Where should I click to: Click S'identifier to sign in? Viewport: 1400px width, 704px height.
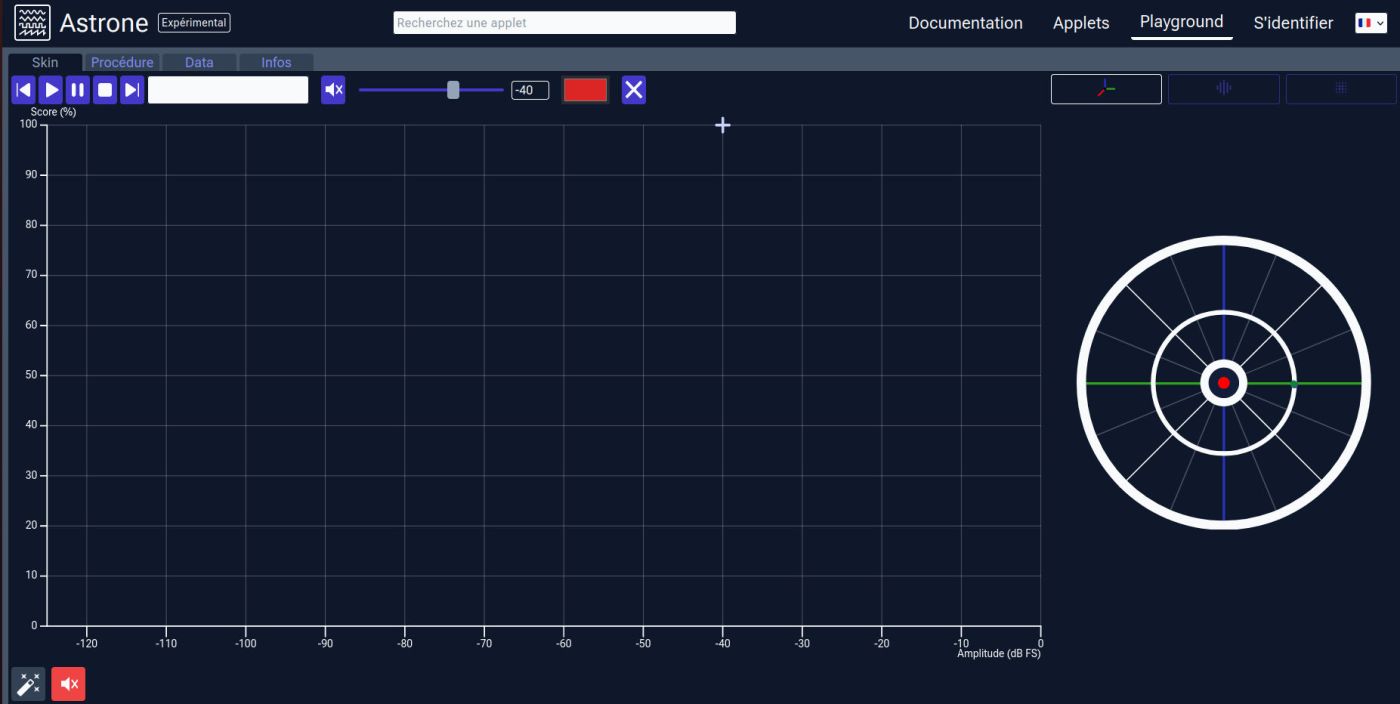1292,23
